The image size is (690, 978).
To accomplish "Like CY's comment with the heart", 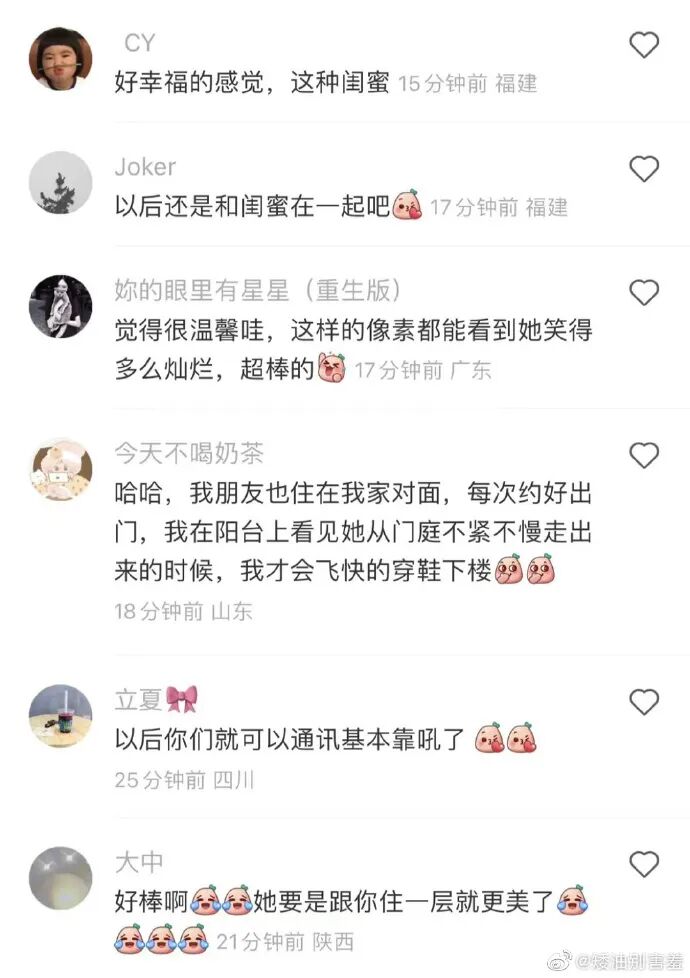I will pyautogui.click(x=644, y=45).
